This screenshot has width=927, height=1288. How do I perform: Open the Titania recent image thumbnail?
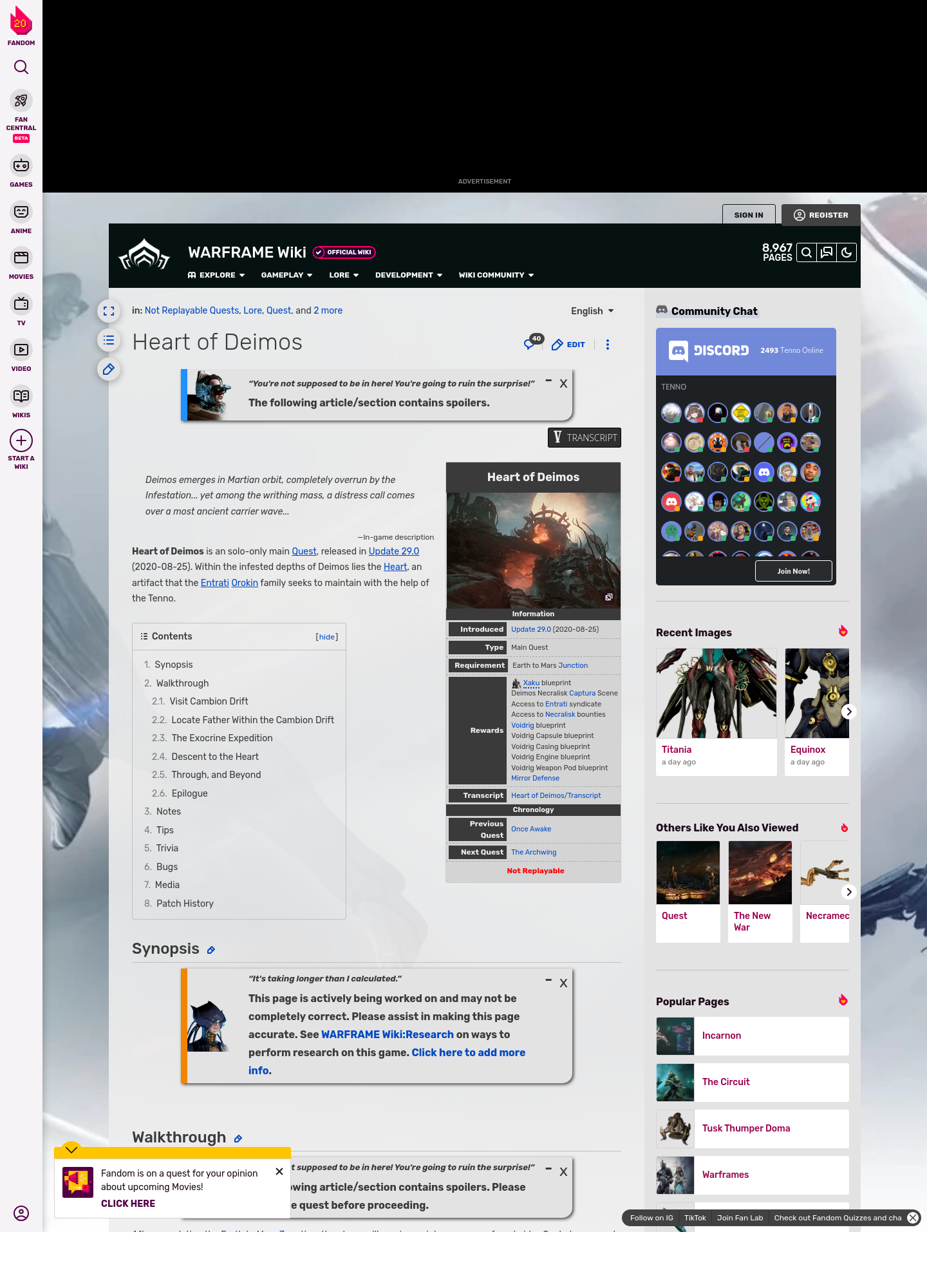(x=716, y=693)
